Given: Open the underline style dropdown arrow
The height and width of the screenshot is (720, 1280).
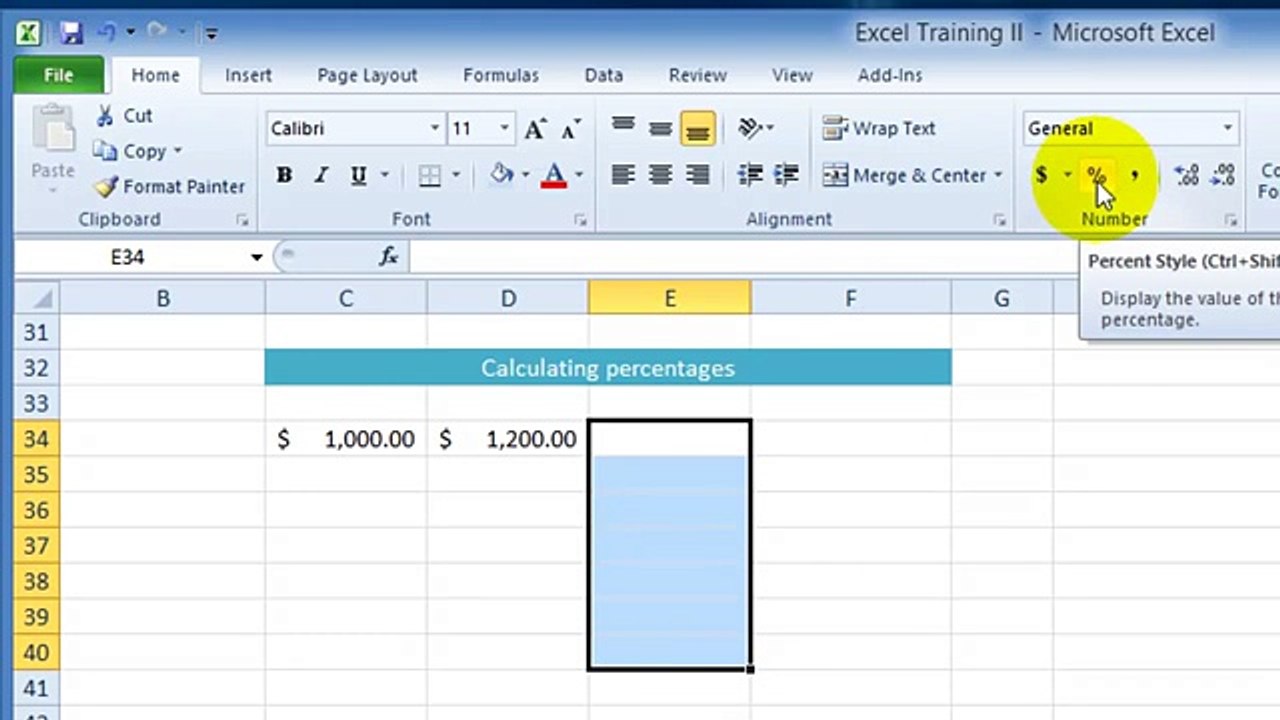Looking at the screenshot, I should tap(384, 176).
